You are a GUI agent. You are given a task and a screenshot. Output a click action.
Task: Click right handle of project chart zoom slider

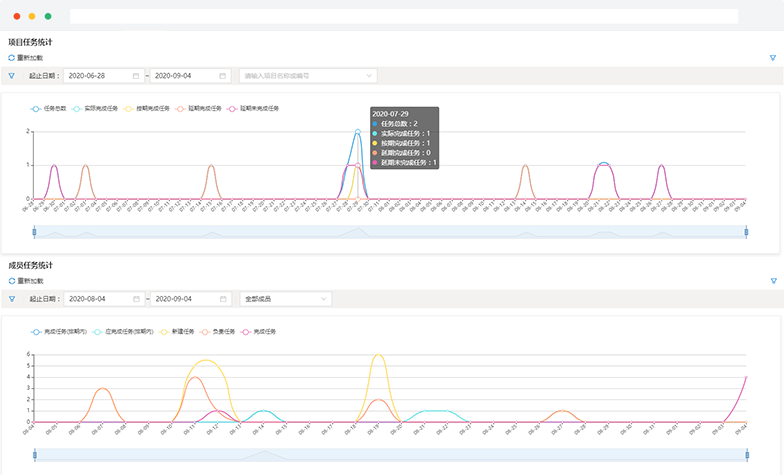tap(746, 232)
